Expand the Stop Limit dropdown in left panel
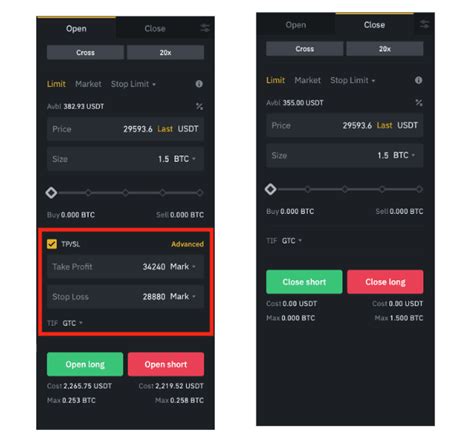Image resolution: width=474 pixels, height=439 pixels. [133, 84]
